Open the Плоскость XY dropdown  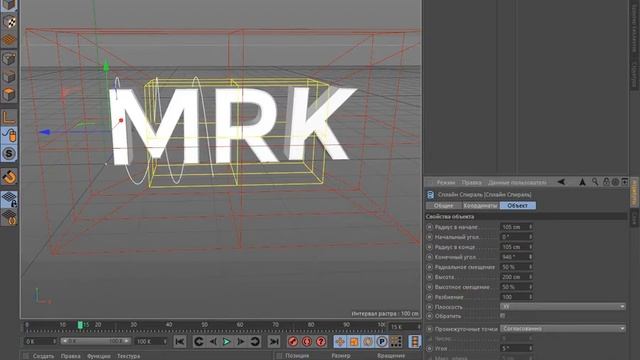pyautogui.click(x=563, y=307)
